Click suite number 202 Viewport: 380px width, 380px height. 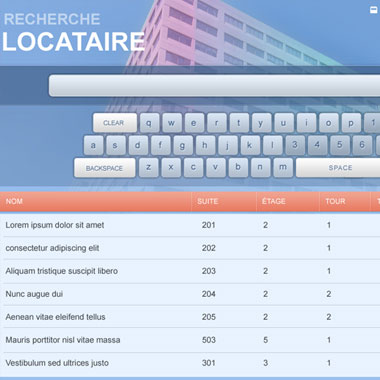[208, 248]
